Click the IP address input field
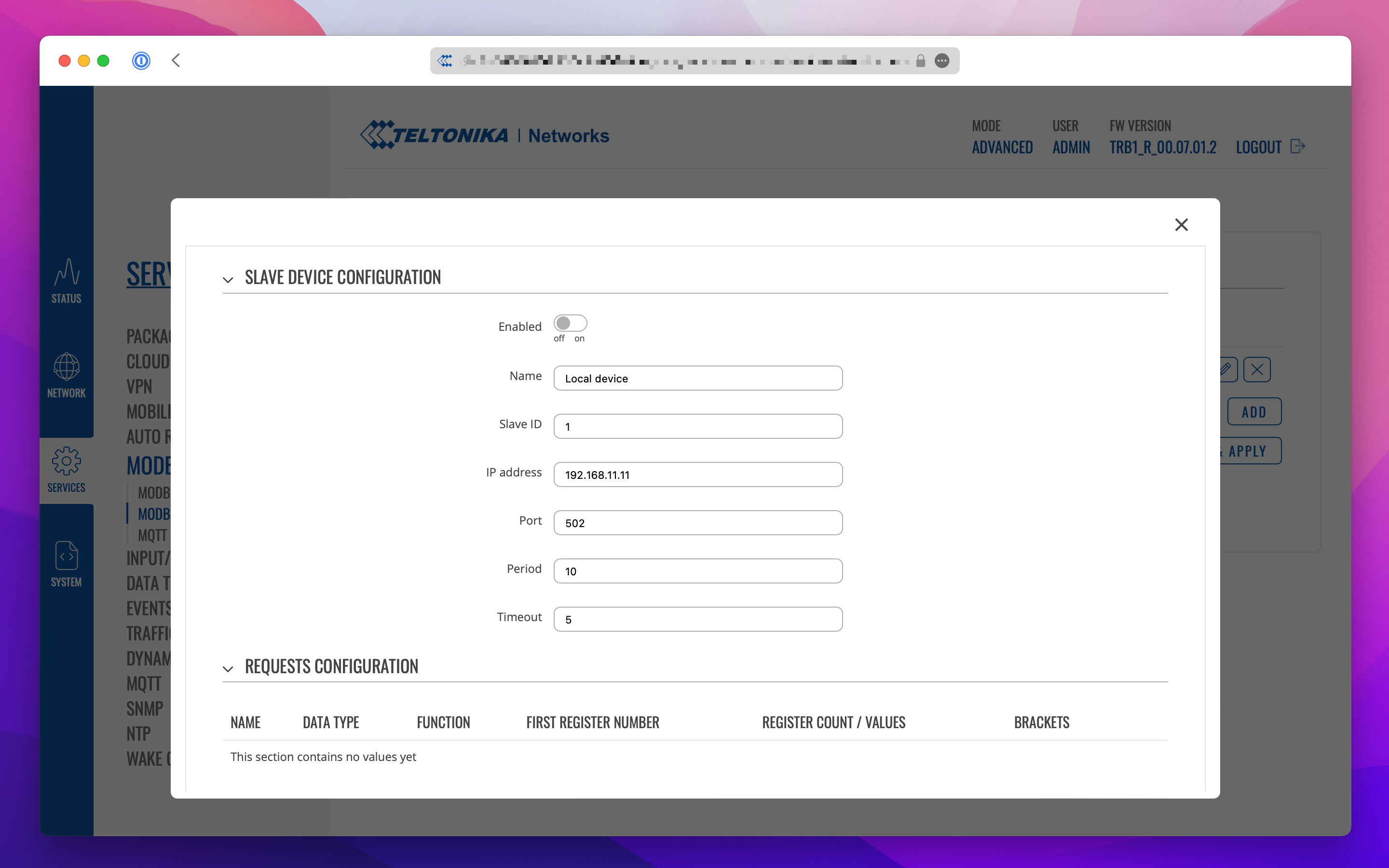Screen dimensions: 1389x868 pos(697,475)
